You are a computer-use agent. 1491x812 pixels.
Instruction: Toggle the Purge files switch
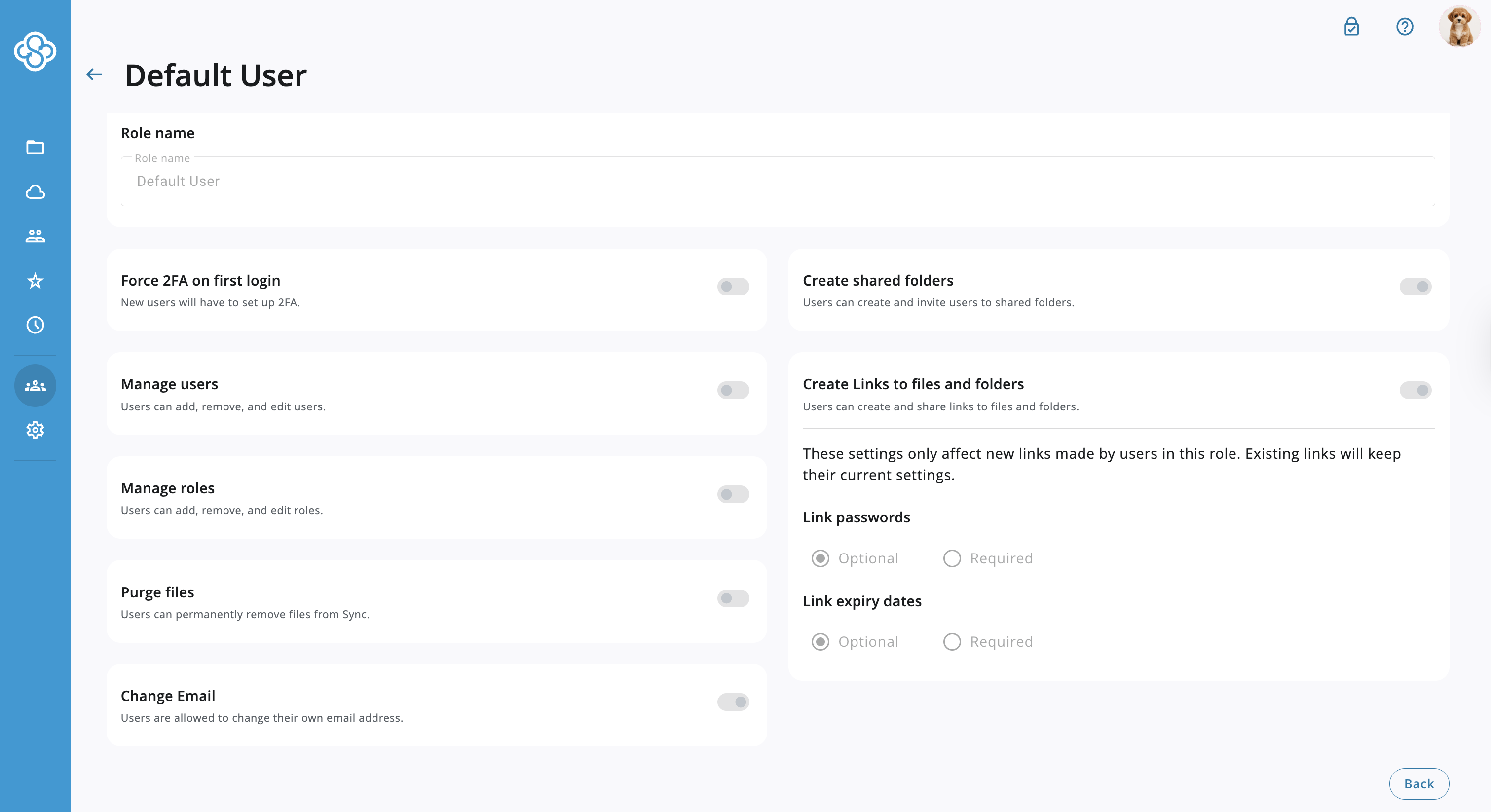click(x=733, y=598)
